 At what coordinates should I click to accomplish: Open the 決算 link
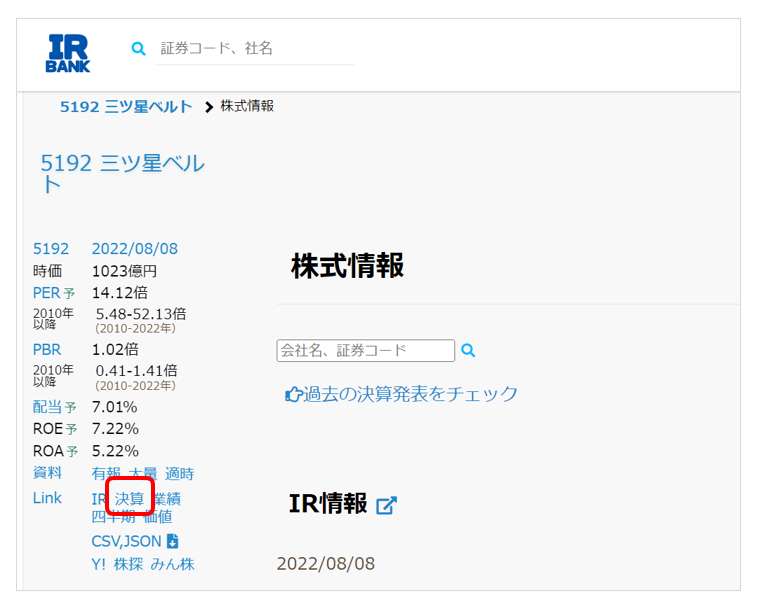[129, 499]
